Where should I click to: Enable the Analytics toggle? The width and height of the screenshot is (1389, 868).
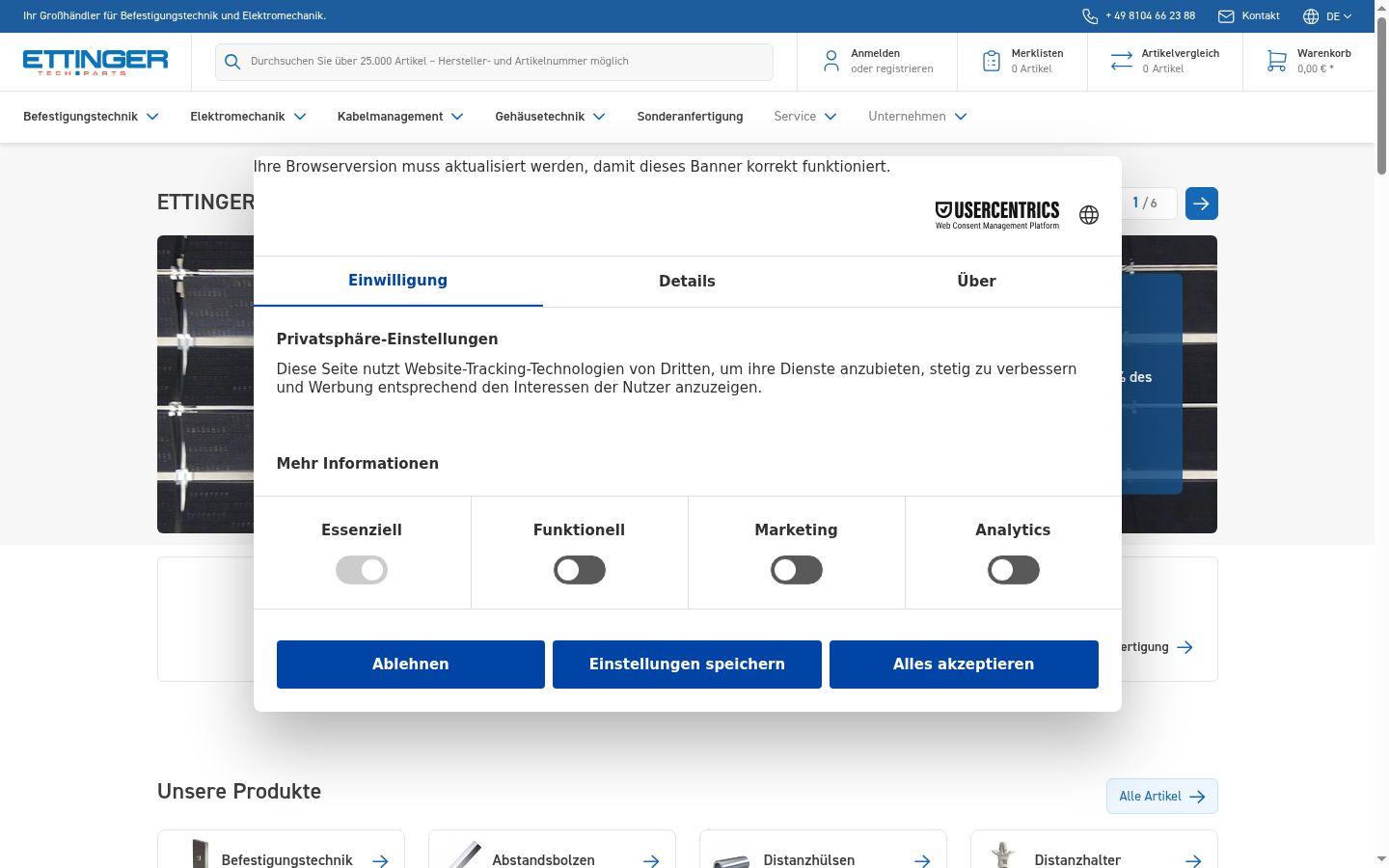pos(1014,570)
